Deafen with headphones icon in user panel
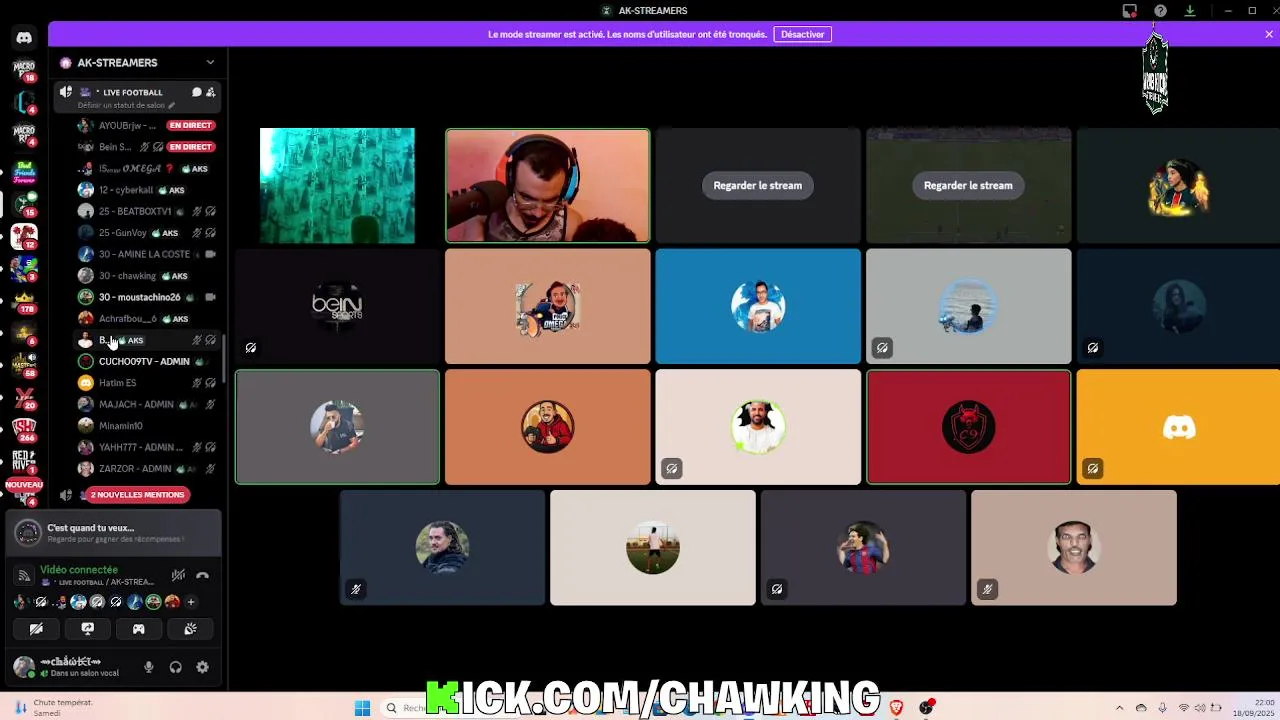Viewport: 1280px width, 720px height. [x=176, y=667]
